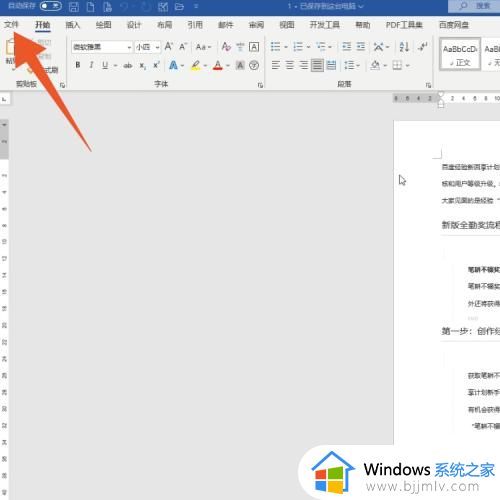Switch to the 引用 (References) tab
Screen dimensions: 500x500
[x=195, y=25]
